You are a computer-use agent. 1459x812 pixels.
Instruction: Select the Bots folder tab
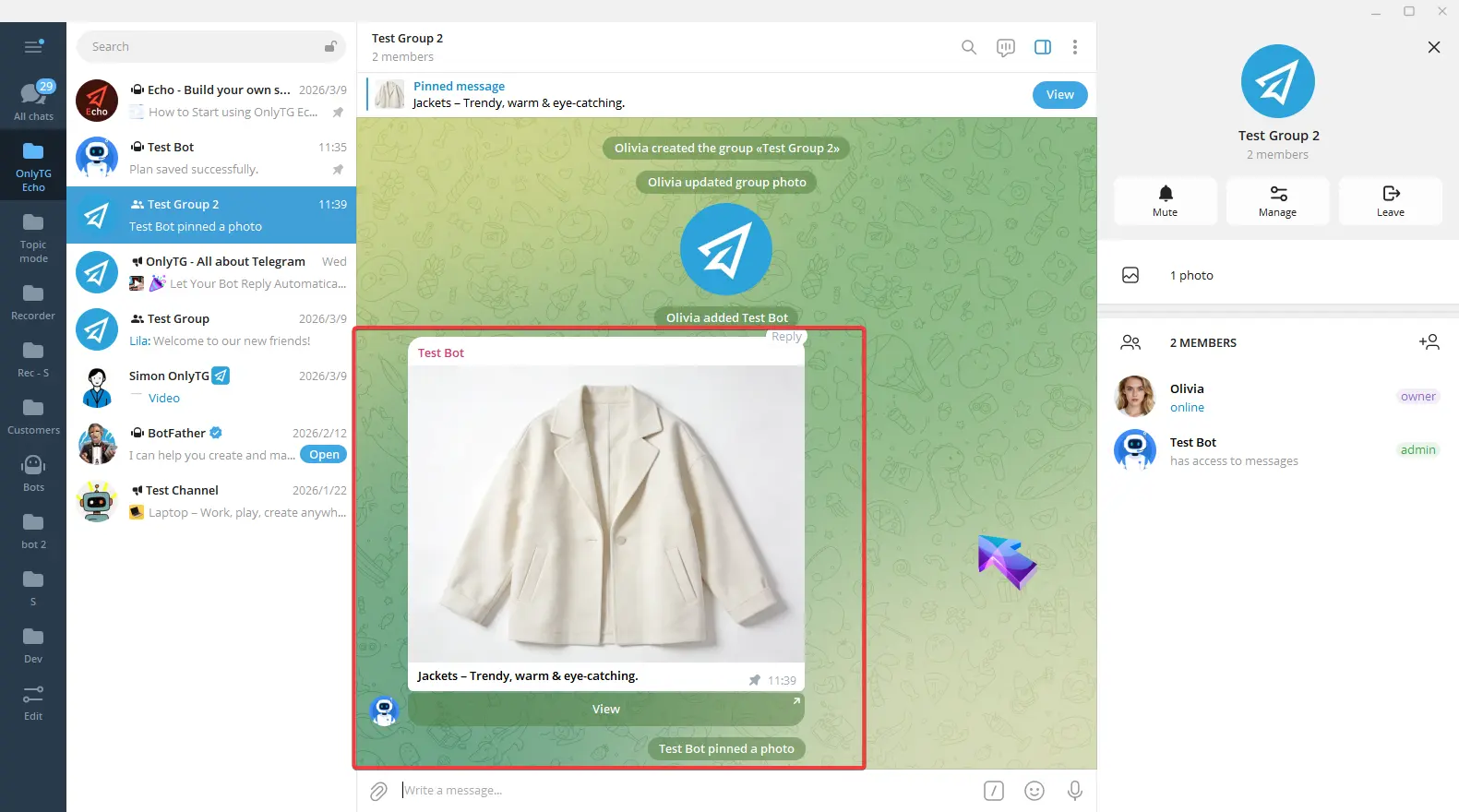click(x=33, y=472)
